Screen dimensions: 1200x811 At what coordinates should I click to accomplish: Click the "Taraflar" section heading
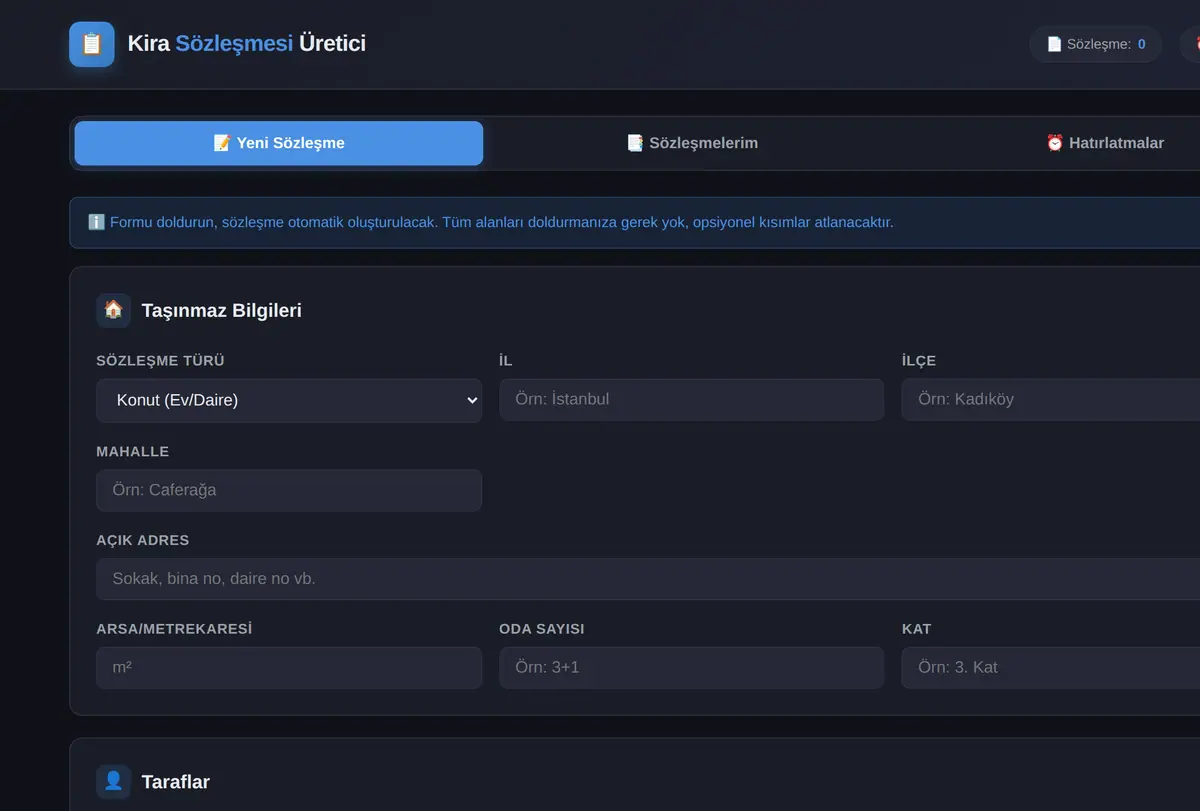pyautogui.click(x=176, y=781)
